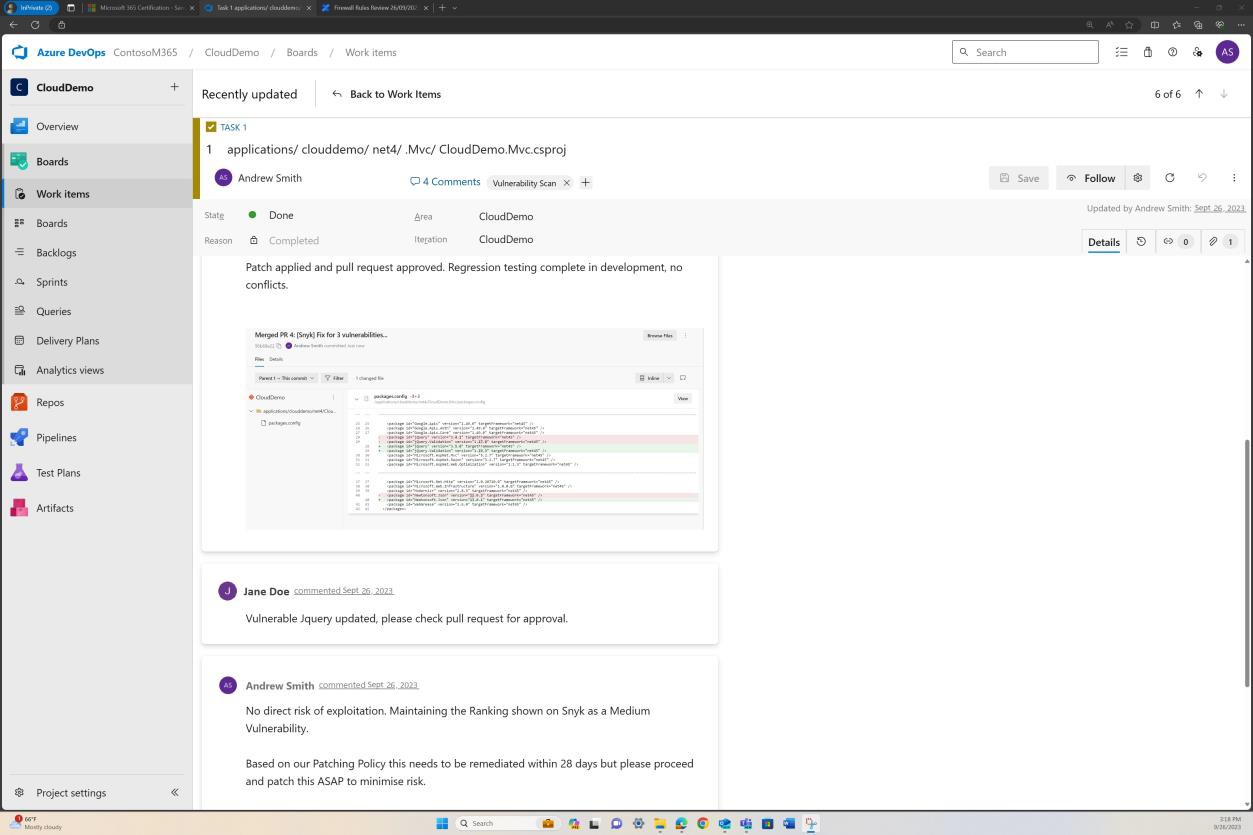1253x835 pixels.
Task: Open Artifacts from the sidebar
Action: tap(54, 507)
